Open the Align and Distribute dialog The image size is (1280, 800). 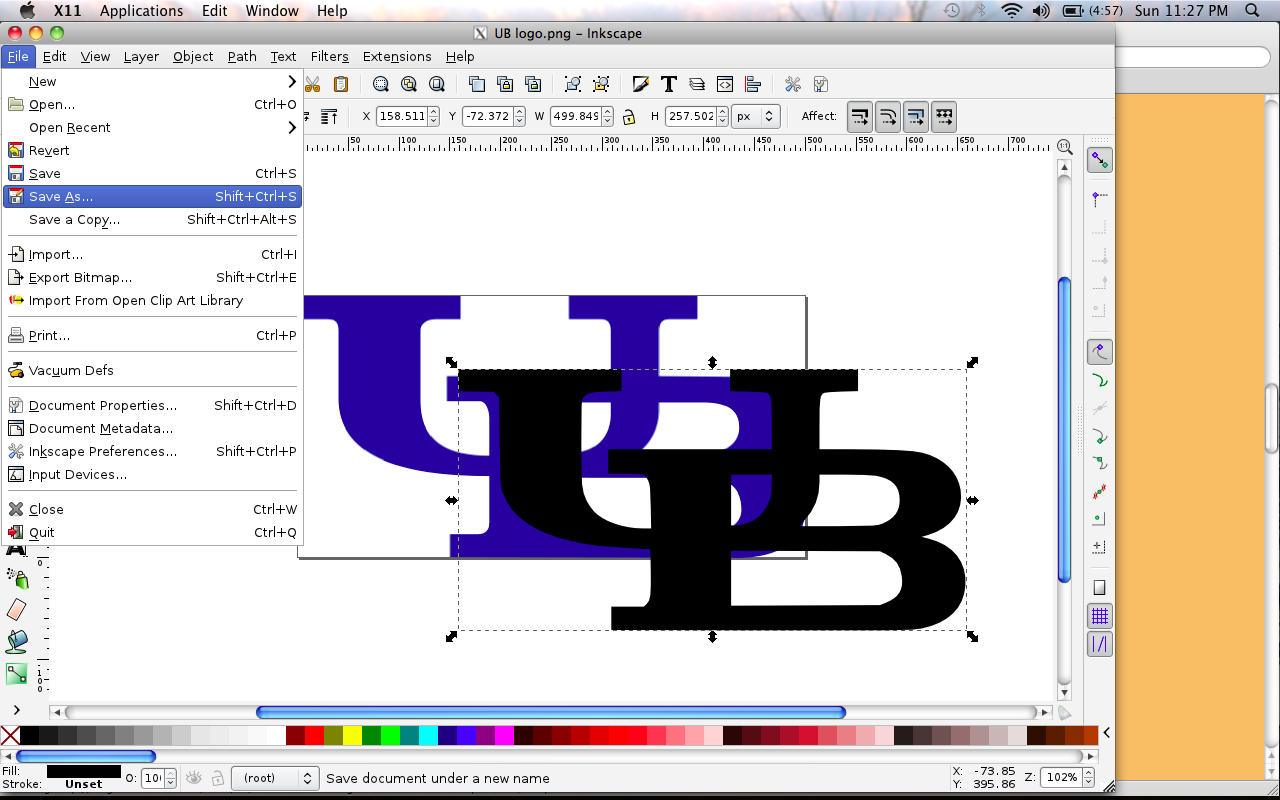tap(753, 84)
